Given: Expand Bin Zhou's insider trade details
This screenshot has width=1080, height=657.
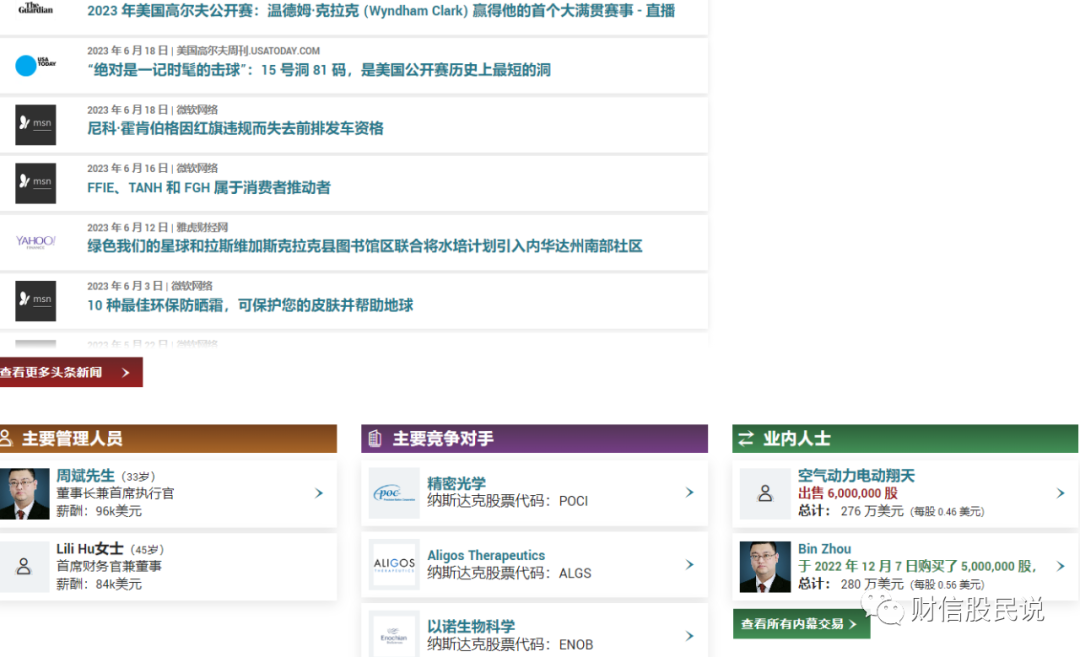Looking at the screenshot, I should 1060,565.
